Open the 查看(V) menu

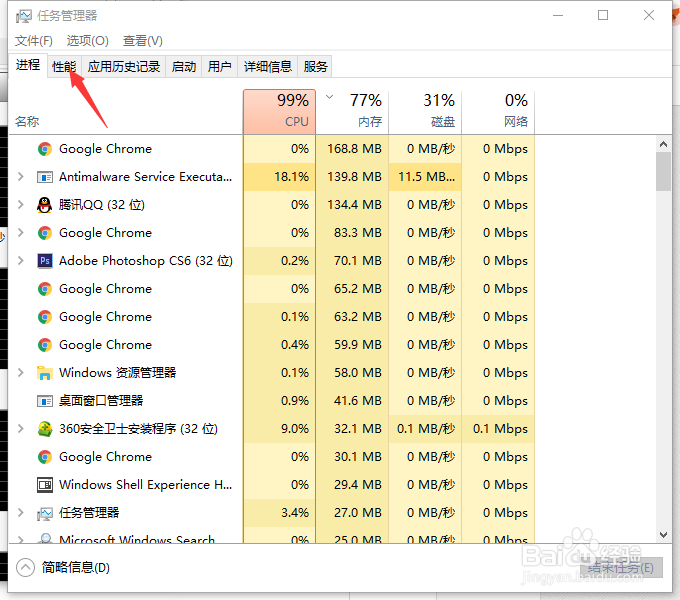(x=143, y=41)
